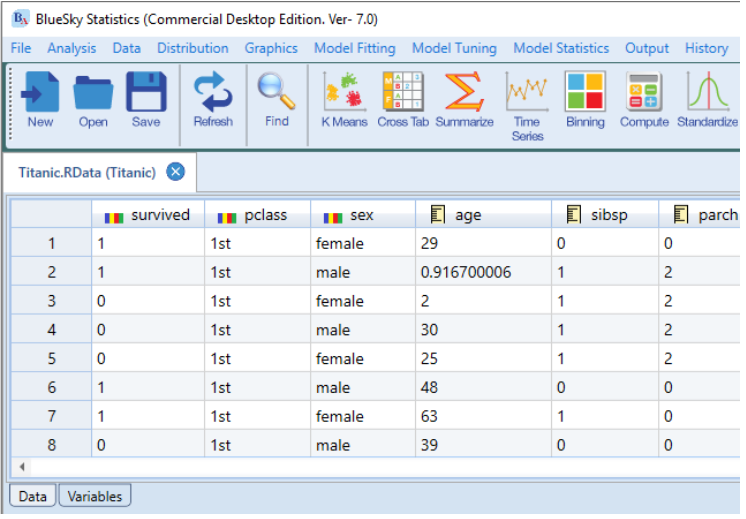Run K Means clustering tool

(x=345, y=100)
